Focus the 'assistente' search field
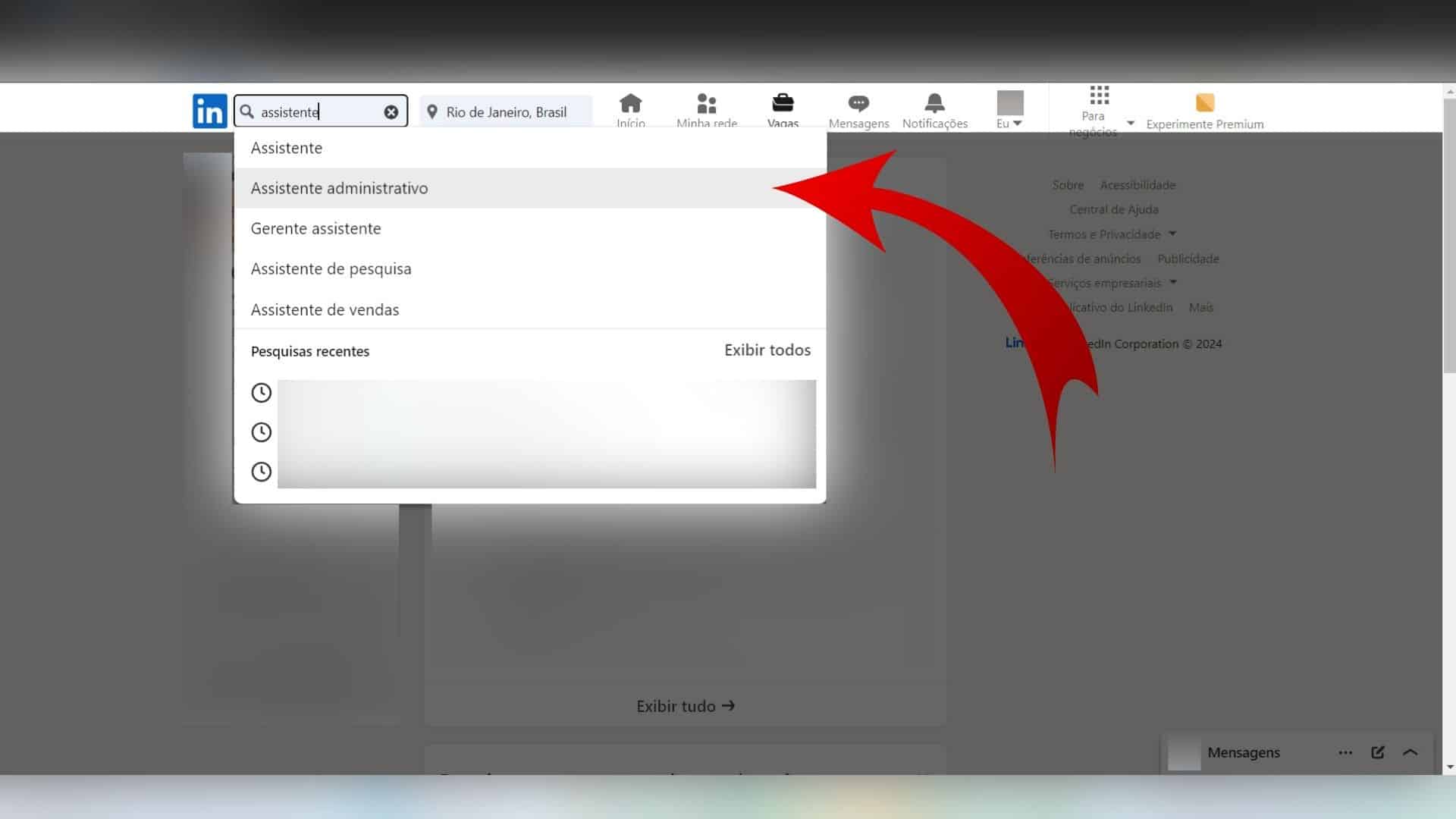 pyautogui.click(x=321, y=111)
